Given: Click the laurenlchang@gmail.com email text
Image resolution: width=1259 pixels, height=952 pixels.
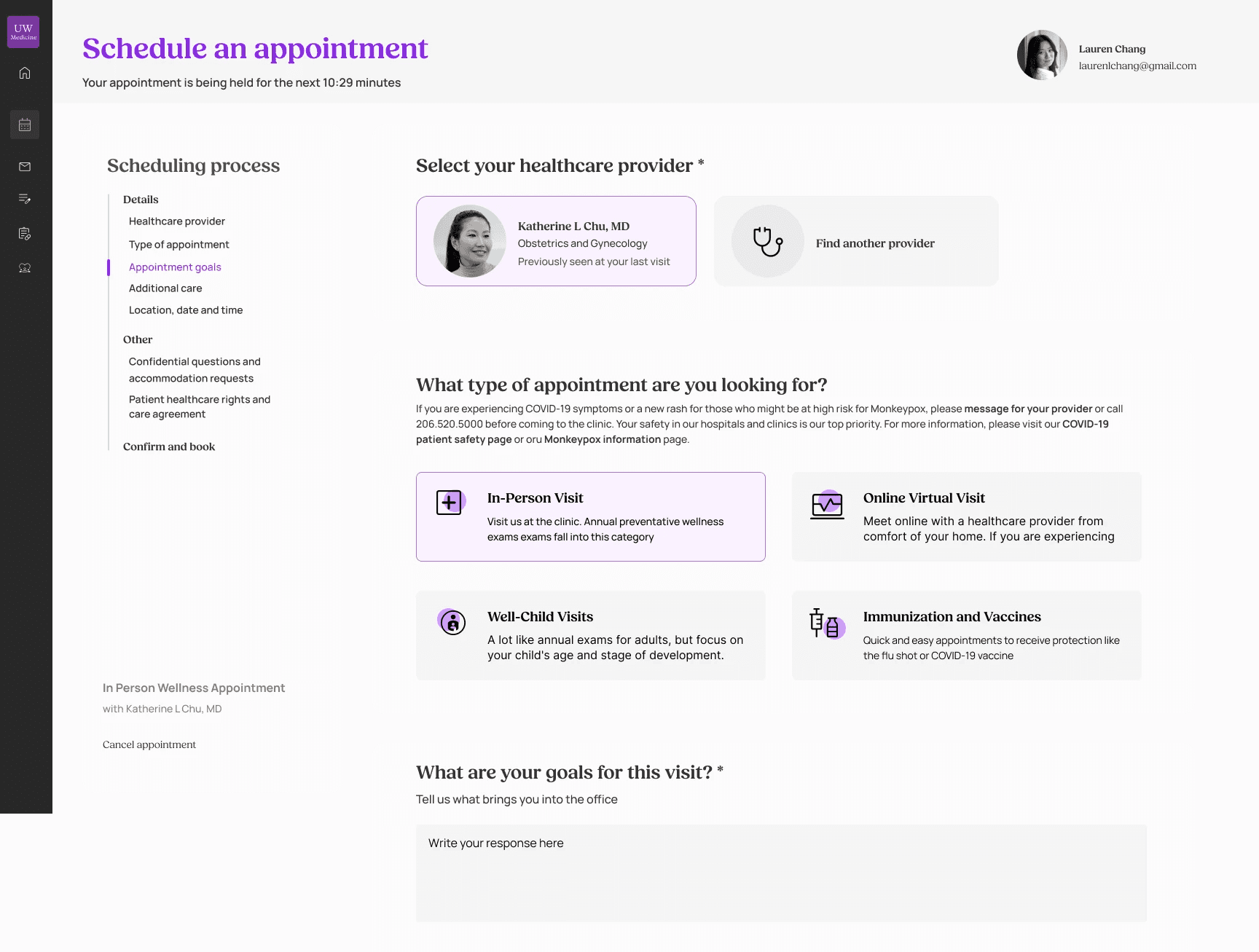Looking at the screenshot, I should point(1137,66).
